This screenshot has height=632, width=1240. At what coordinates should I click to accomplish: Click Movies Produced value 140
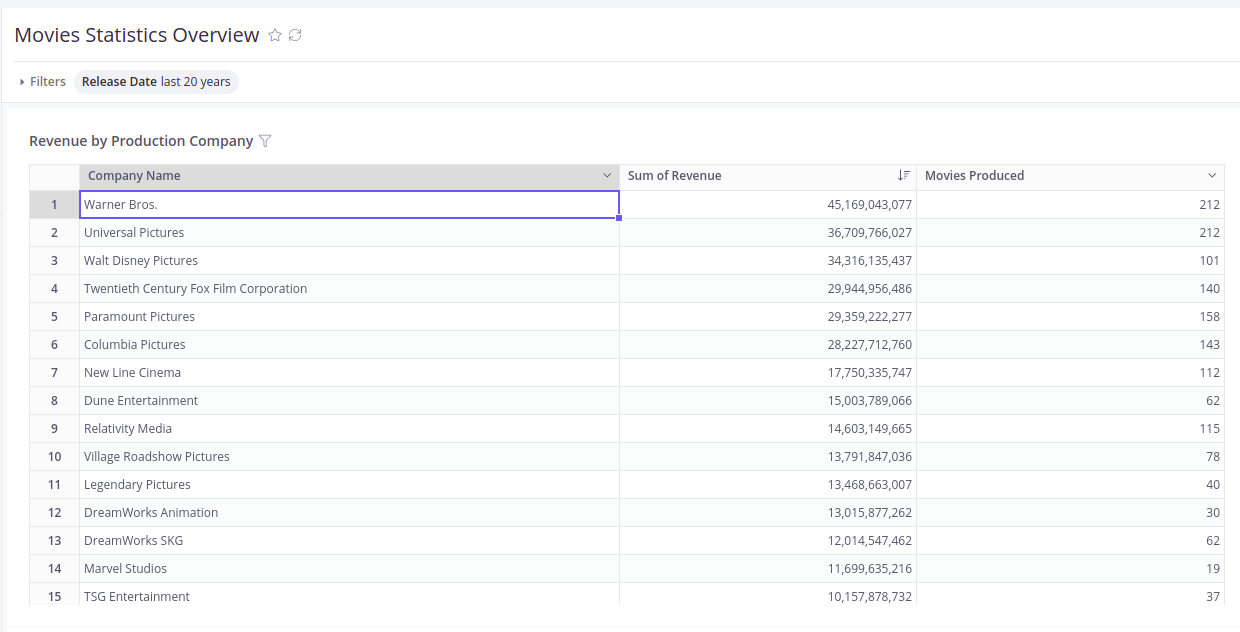(1070, 288)
